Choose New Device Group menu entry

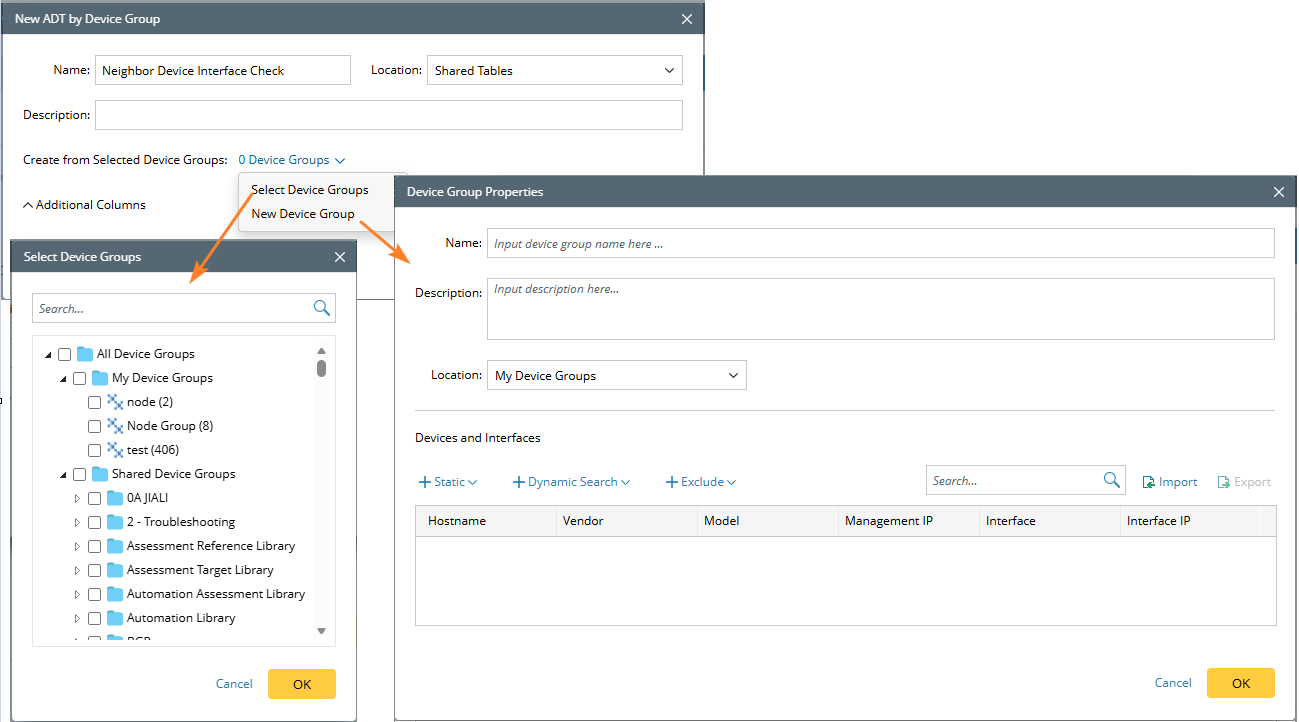[303, 214]
